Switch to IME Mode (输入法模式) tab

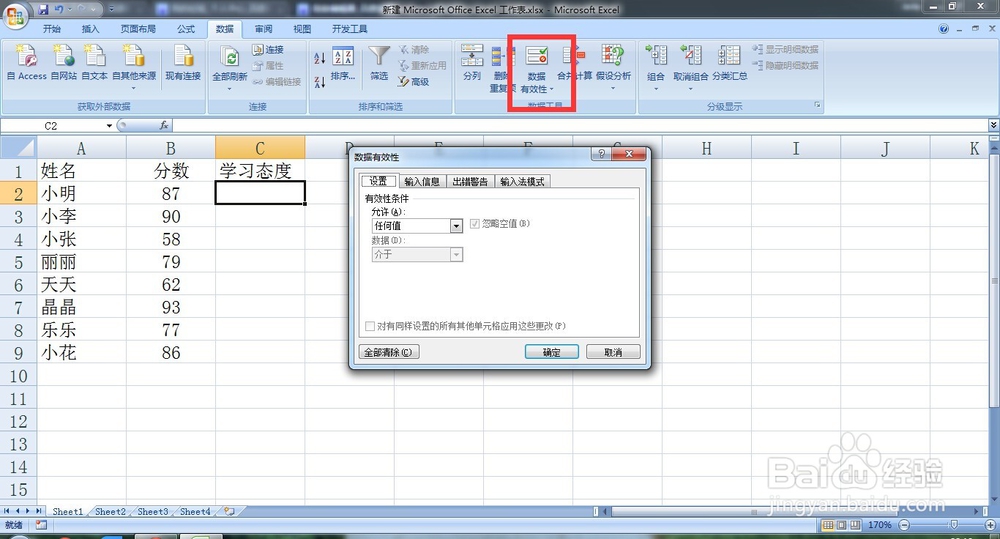(x=522, y=181)
